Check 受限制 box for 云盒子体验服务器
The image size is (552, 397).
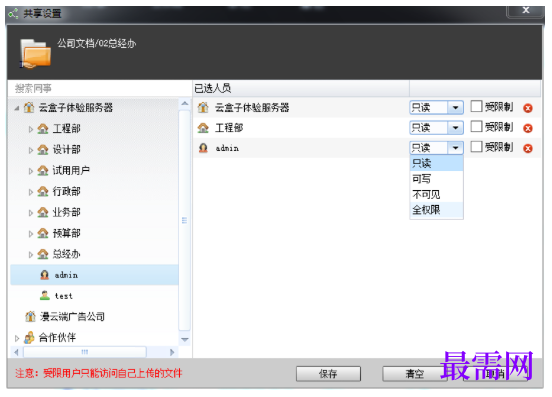click(476, 106)
